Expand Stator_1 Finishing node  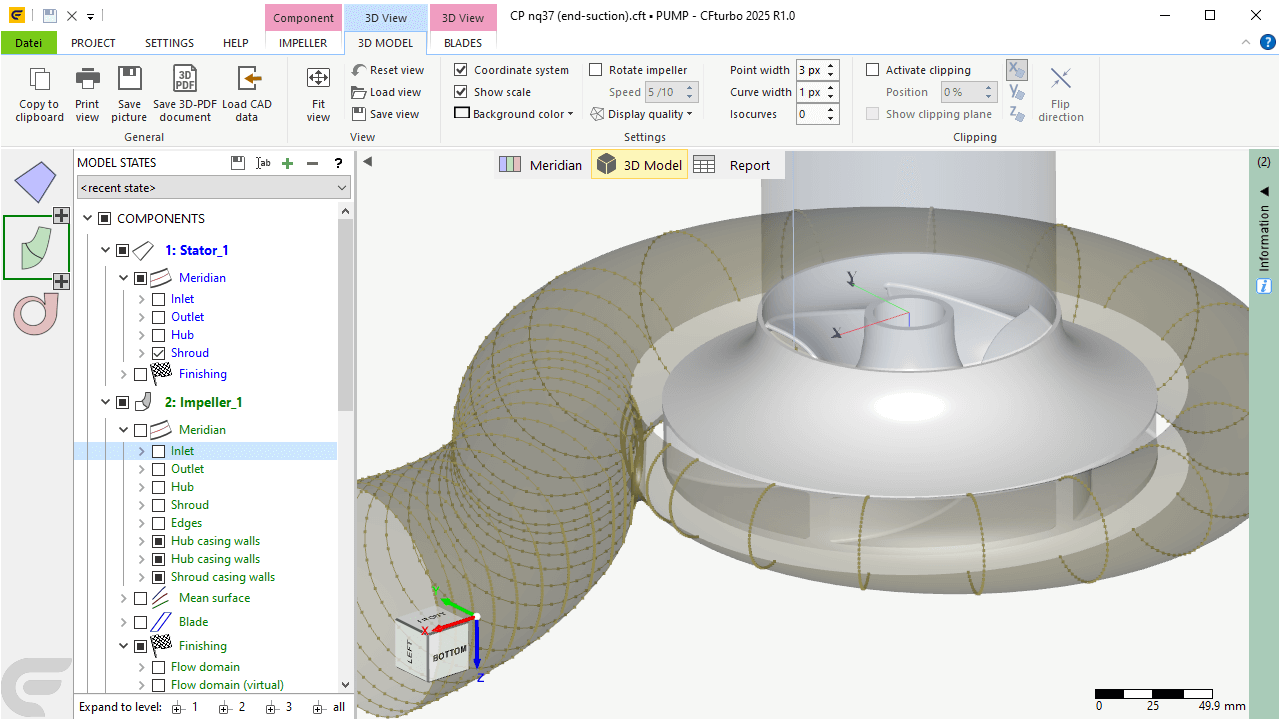click(123, 374)
